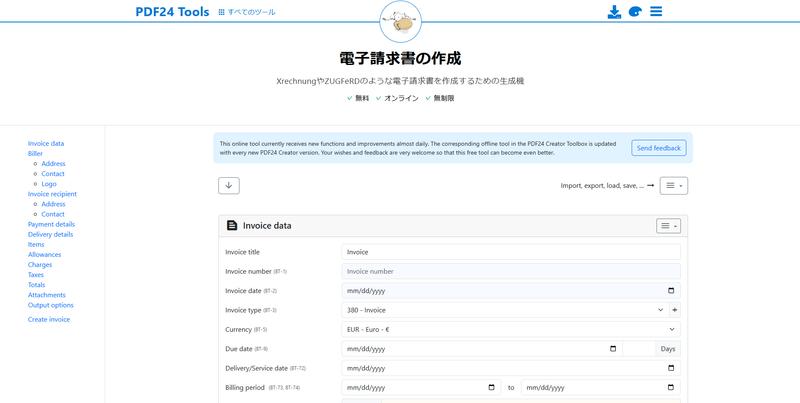Go to Logo in sidebar

[x=49, y=184]
